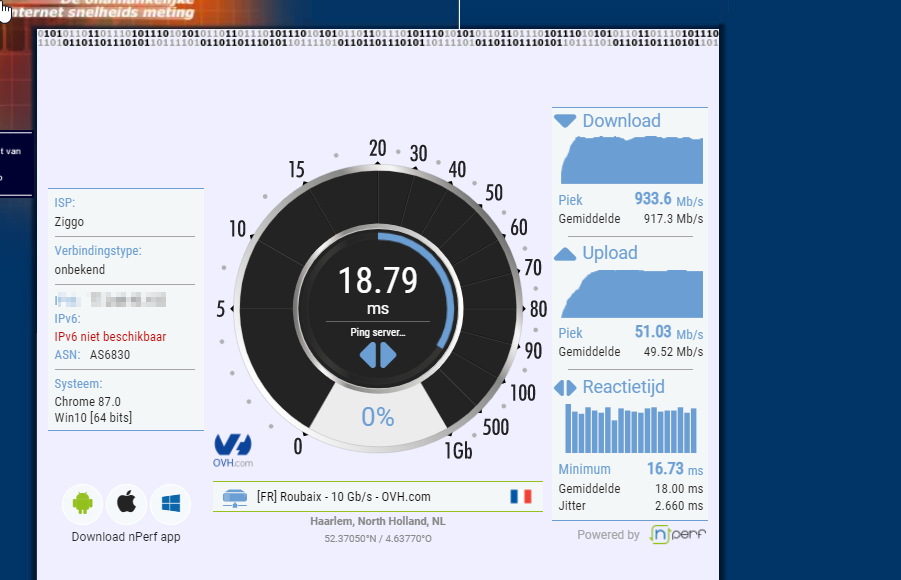This screenshot has height=580, width=901.
Task: Click the 18.79 ms reading
Action: coord(377,281)
